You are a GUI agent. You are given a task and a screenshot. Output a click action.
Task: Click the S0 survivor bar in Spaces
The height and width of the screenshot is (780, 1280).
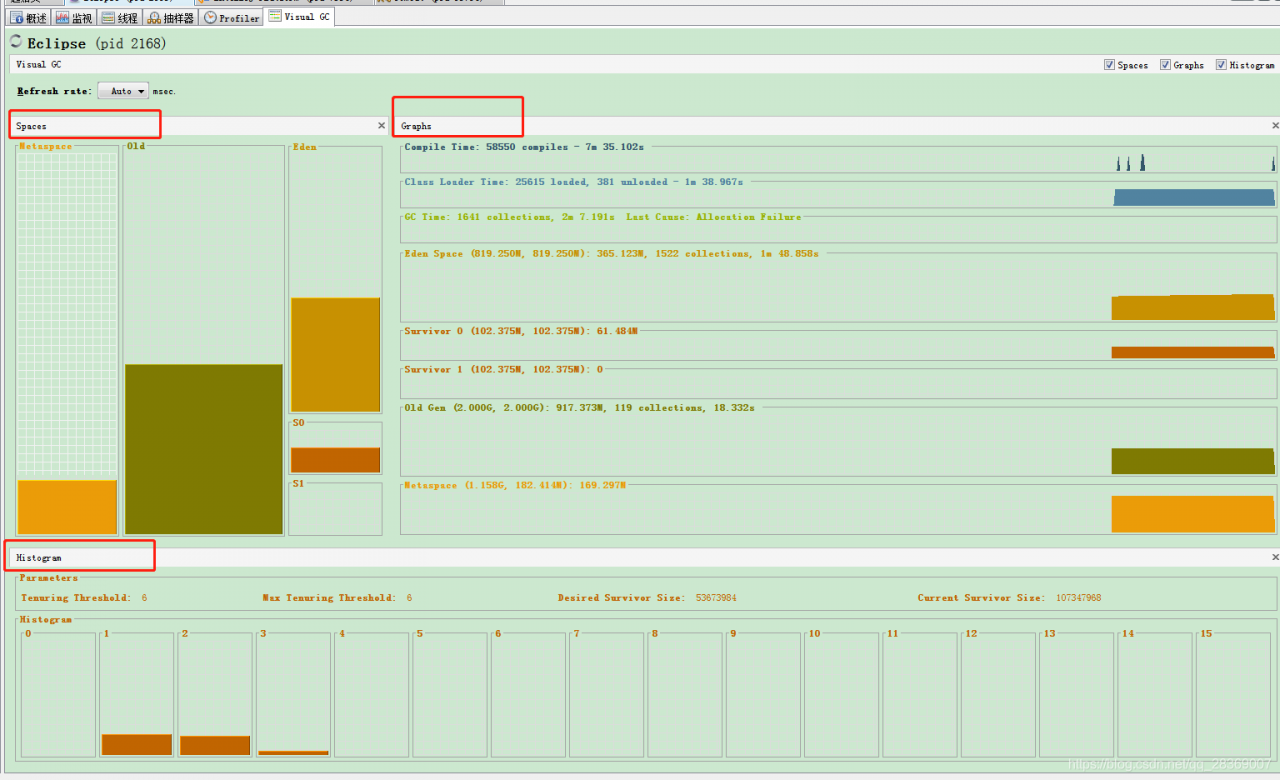tap(336, 460)
